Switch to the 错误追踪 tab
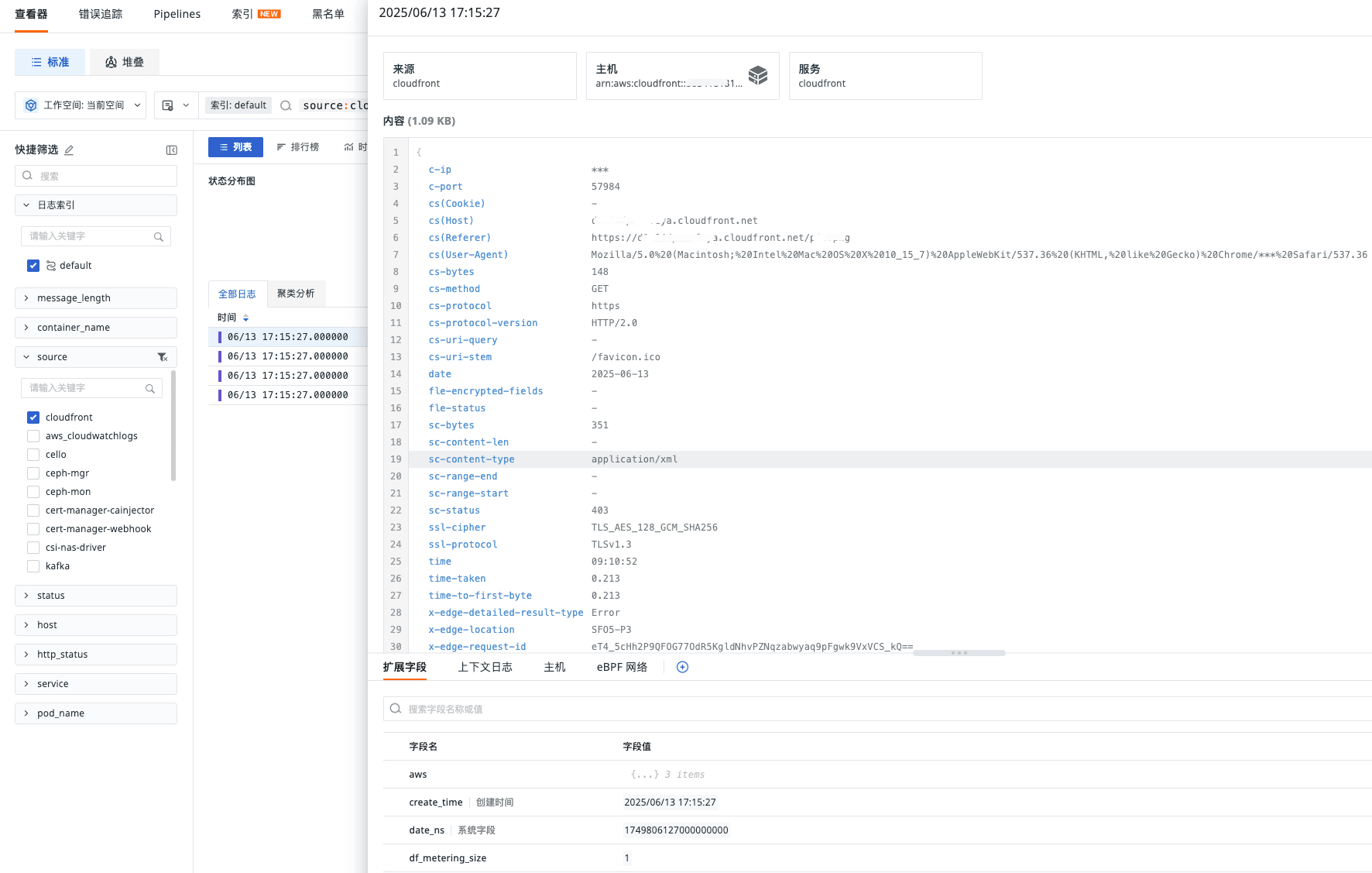Image resolution: width=1372 pixels, height=873 pixels. click(x=100, y=14)
